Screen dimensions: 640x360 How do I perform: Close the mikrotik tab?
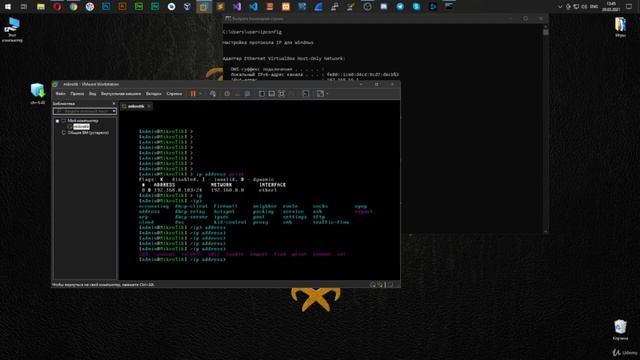click(x=149, y=106)
